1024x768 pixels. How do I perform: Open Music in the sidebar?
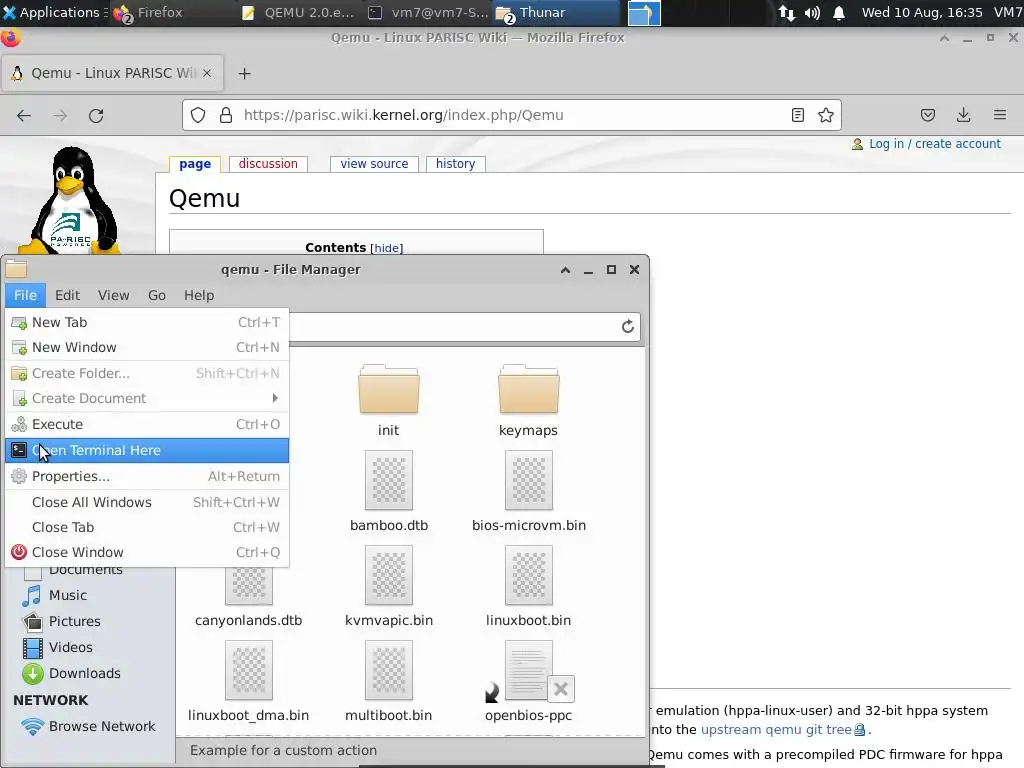[x=67, y=596]
